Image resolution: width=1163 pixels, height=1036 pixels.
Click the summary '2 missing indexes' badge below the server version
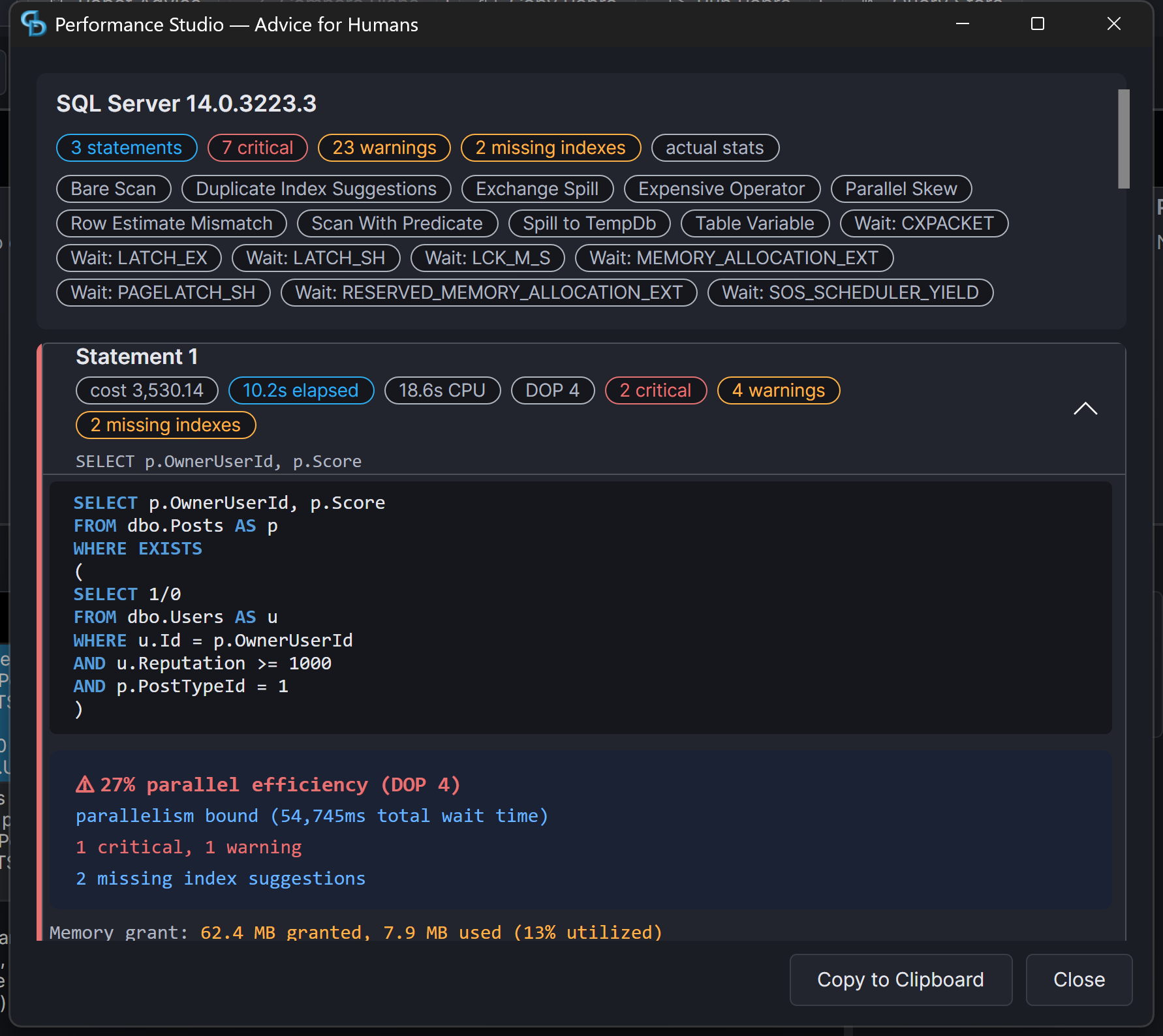[551, 147]
